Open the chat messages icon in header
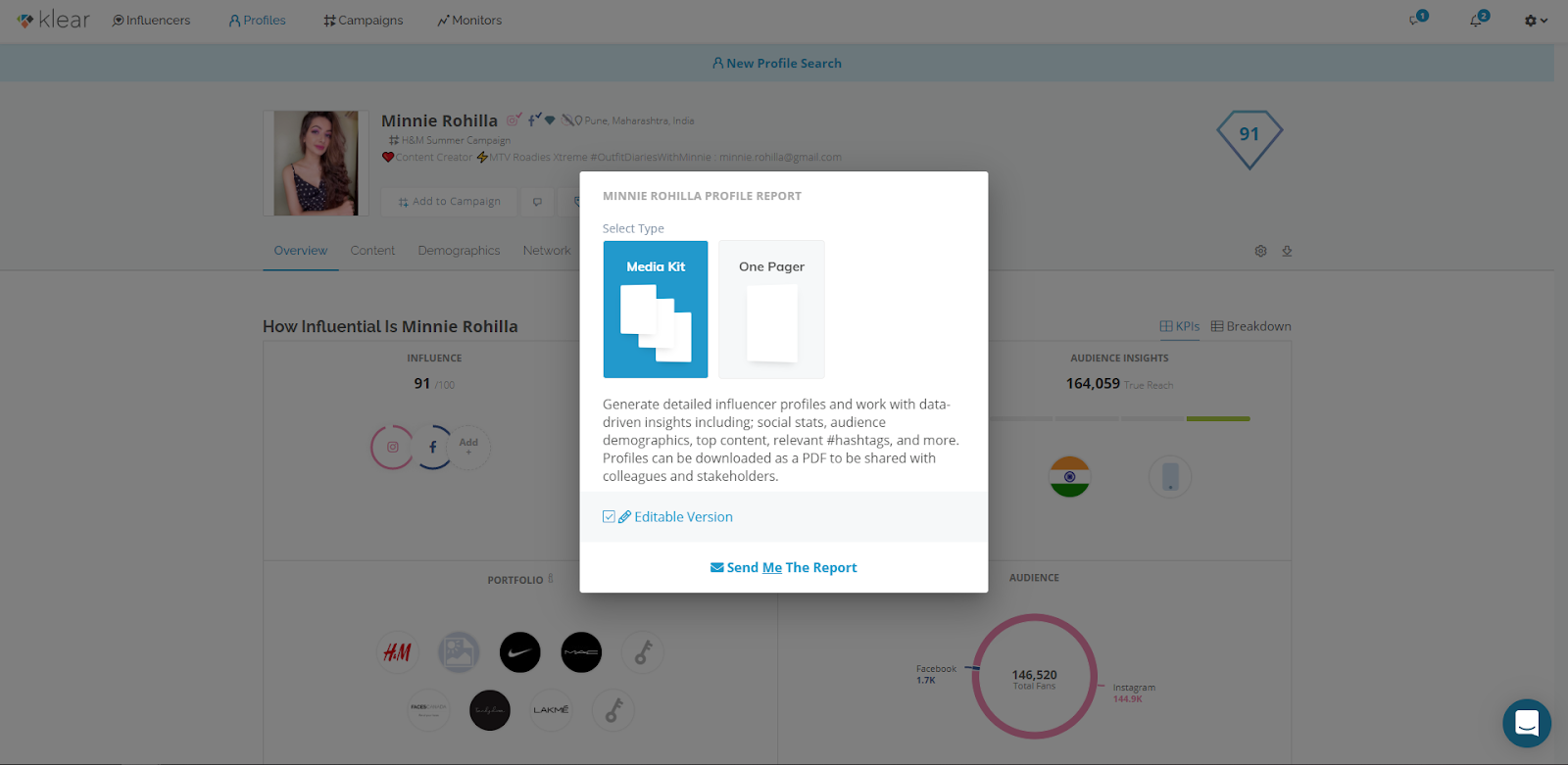This screenshot has height=765, width=1568. 1417,20
